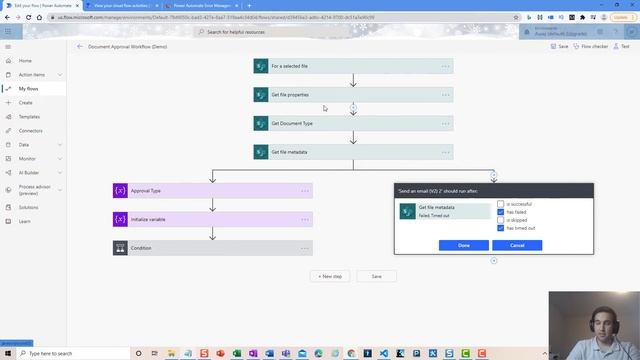This screenshot has height=360, width=640.
Task: Bookmark this page with star icon
Action: pos(516,17)
